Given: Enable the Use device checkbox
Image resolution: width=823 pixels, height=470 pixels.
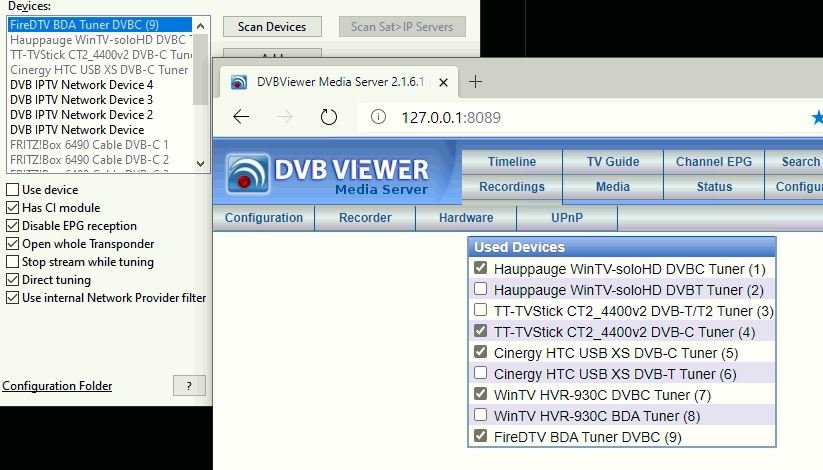Looking at the screenshot, I should pos(13,190).
